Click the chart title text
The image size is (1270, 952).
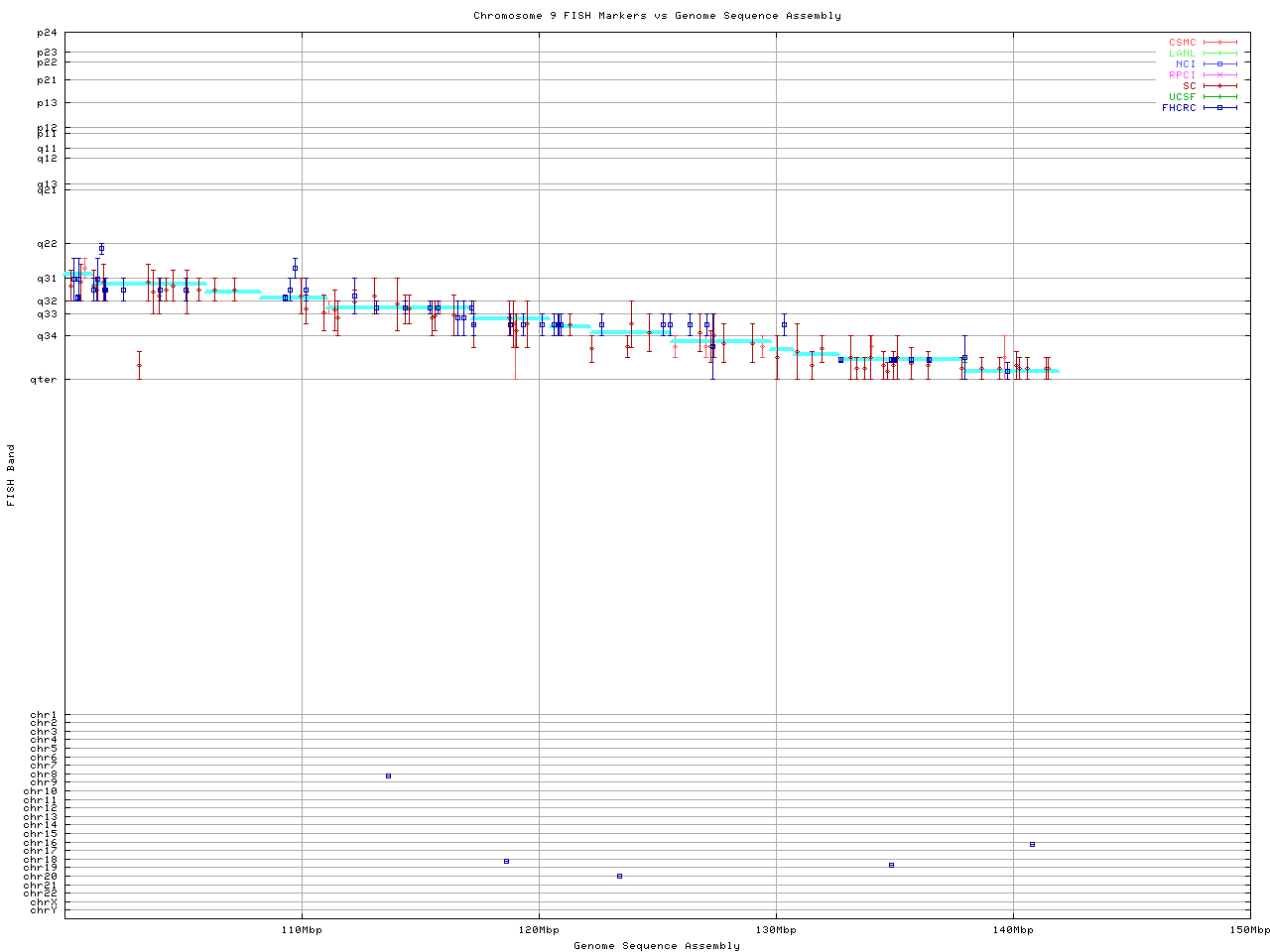tap(657, 16)
